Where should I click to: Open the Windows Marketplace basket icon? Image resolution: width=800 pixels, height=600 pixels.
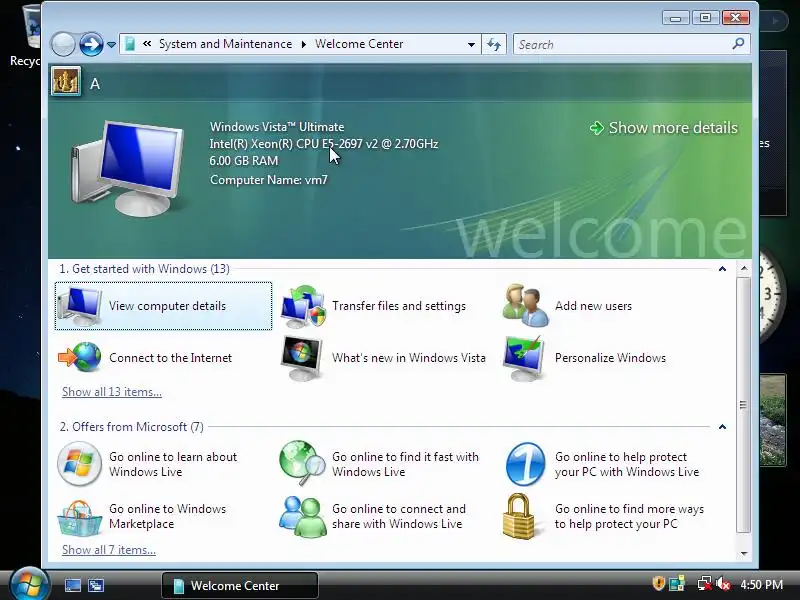point(79,517)
